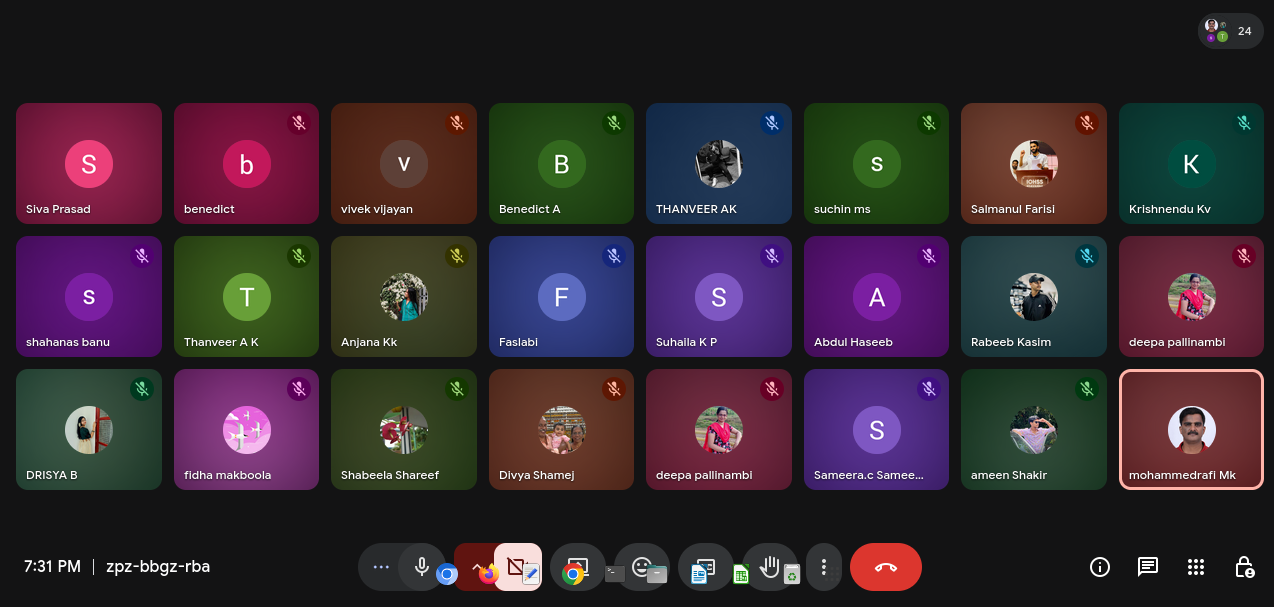Image resolution: width=1274 pixels, height=607 pixels.
Task: Click the Firefox icon in the dock
Action: coord(488,574)
